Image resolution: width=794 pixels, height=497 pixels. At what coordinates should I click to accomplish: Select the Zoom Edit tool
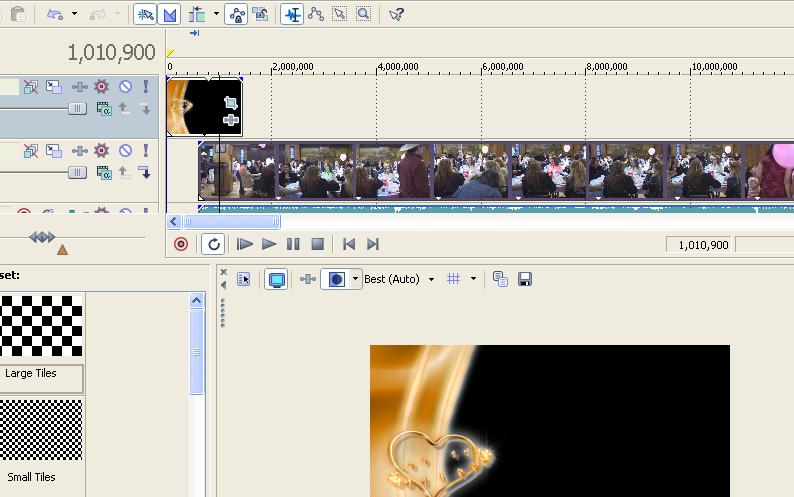[x=363, y=14]
